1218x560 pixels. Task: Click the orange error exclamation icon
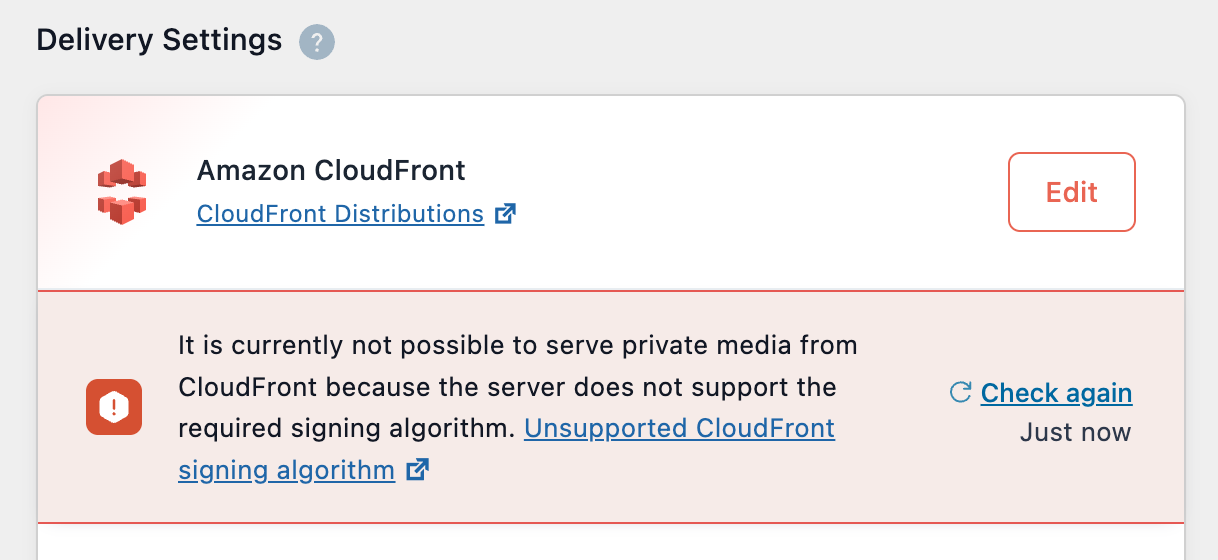(114, 407)
